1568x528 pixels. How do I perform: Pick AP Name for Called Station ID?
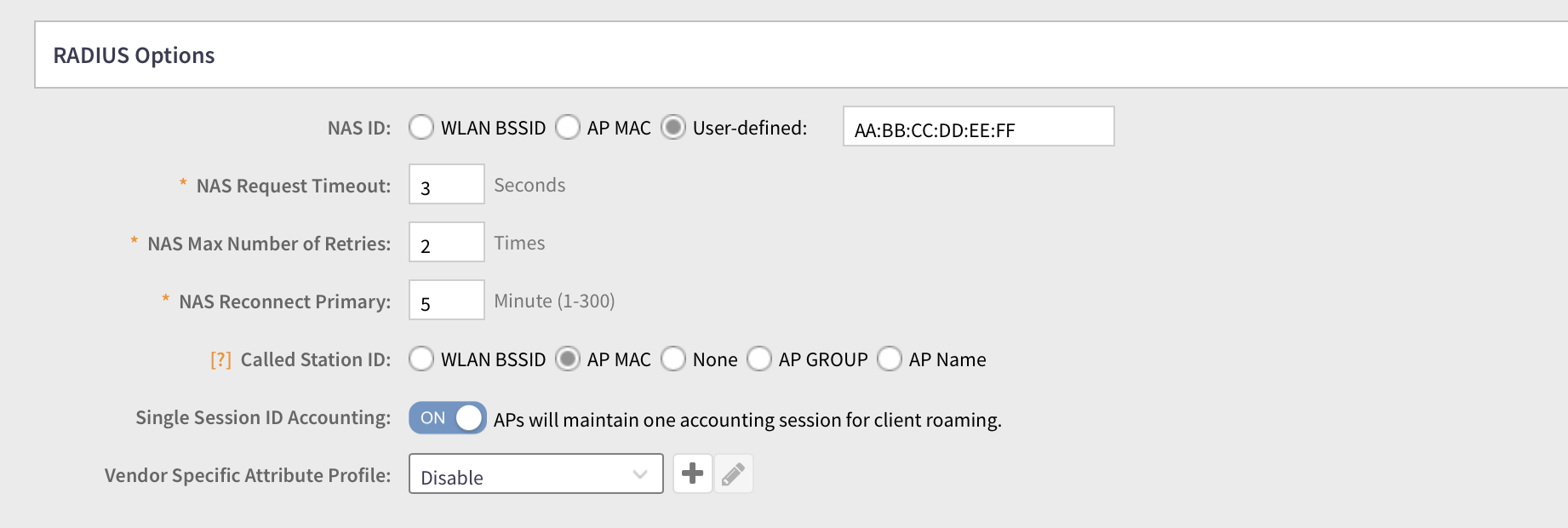click(890, 359)
